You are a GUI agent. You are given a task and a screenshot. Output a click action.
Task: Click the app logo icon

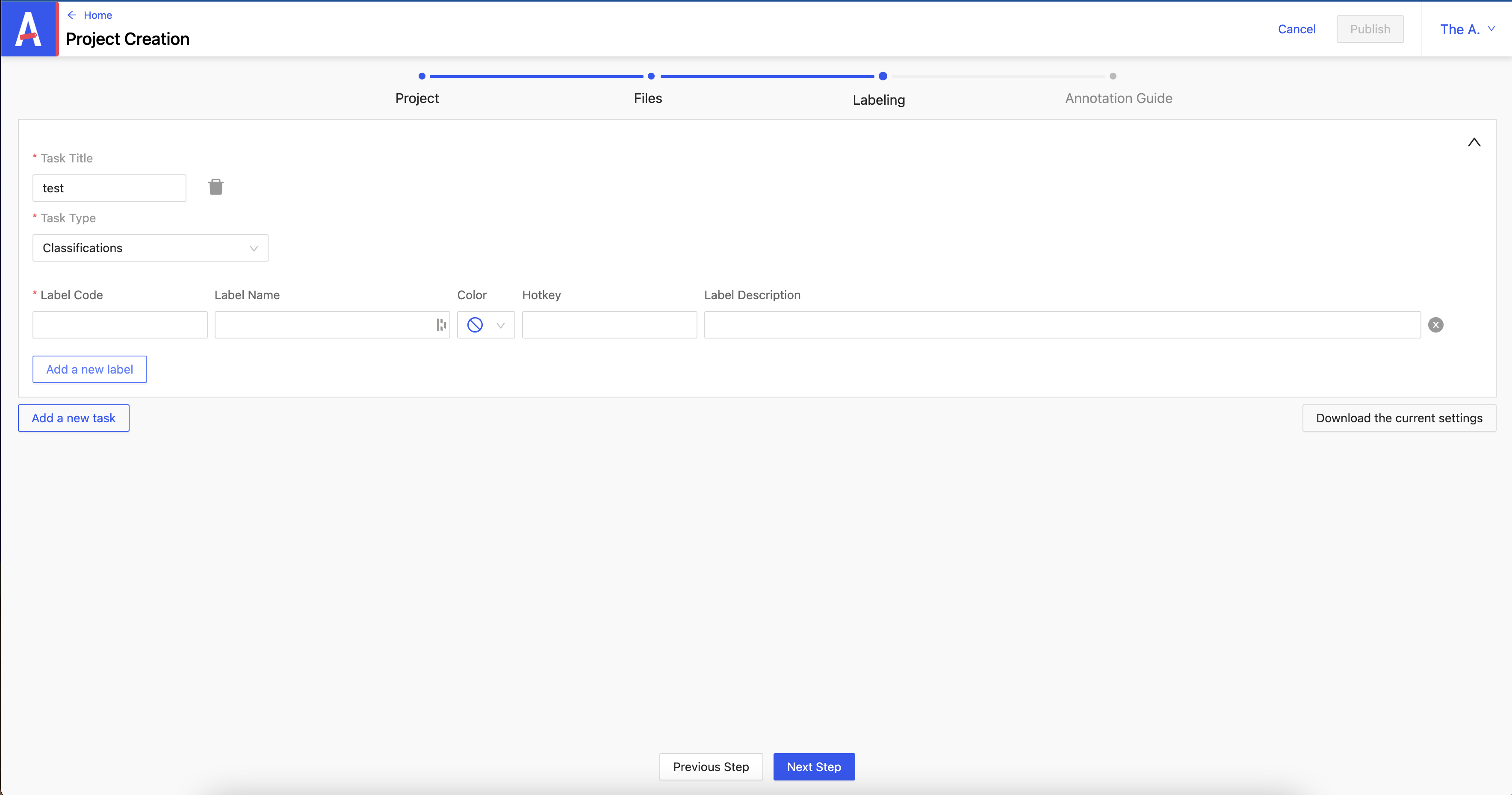click(30, 29)
